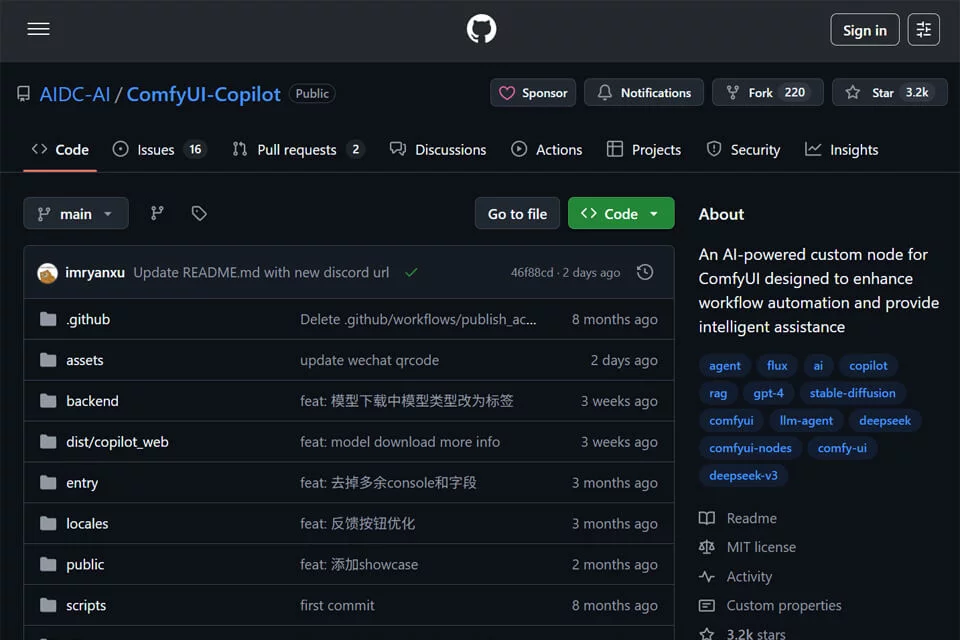960x640 pixels.
Task: Open the Notifications bell button
Action: coord(643,92)
